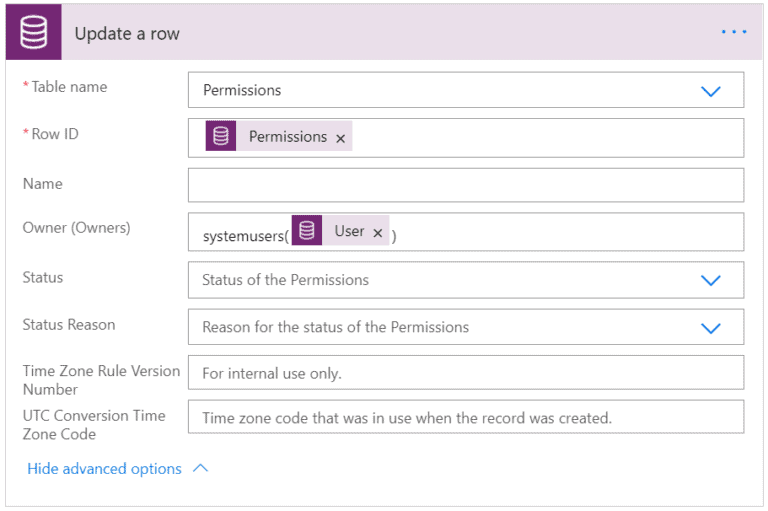This screenshot has height=511, width=768.
Task: Click the UTC Conversion Time Zone Code field
Action: [x=465, y=417]
